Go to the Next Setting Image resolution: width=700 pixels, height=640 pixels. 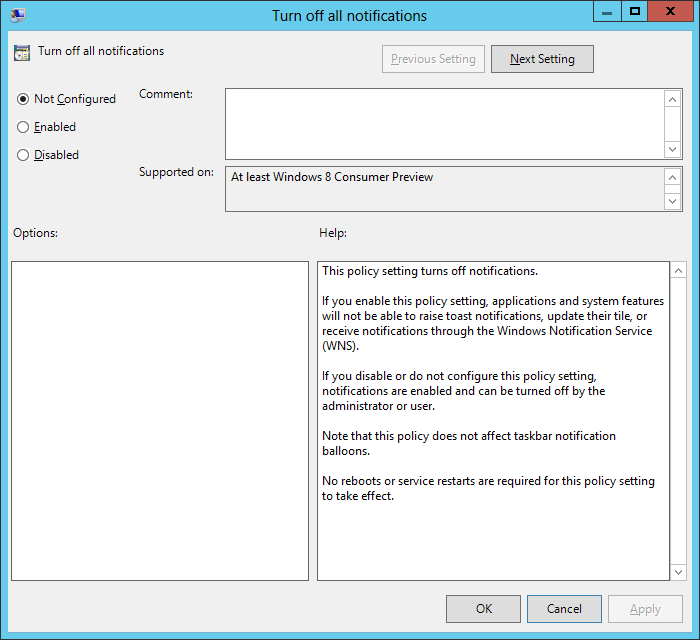542,59
